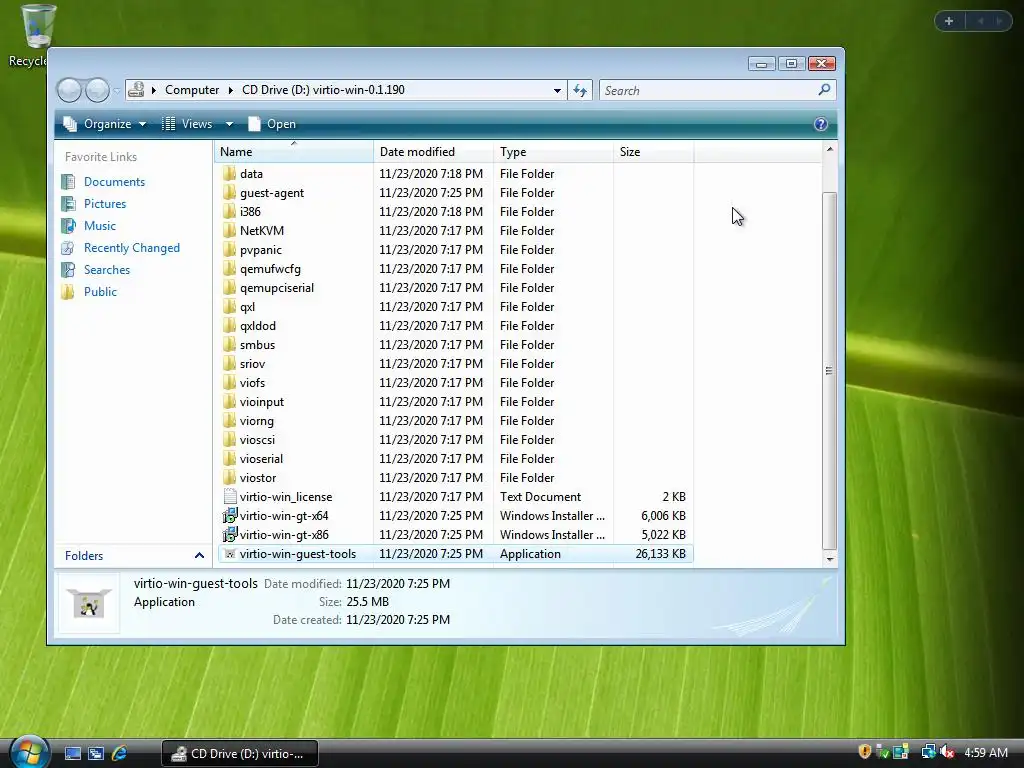Click Open in the toolbar
This screenshot has width=1024, height=768.
(272, 124)
